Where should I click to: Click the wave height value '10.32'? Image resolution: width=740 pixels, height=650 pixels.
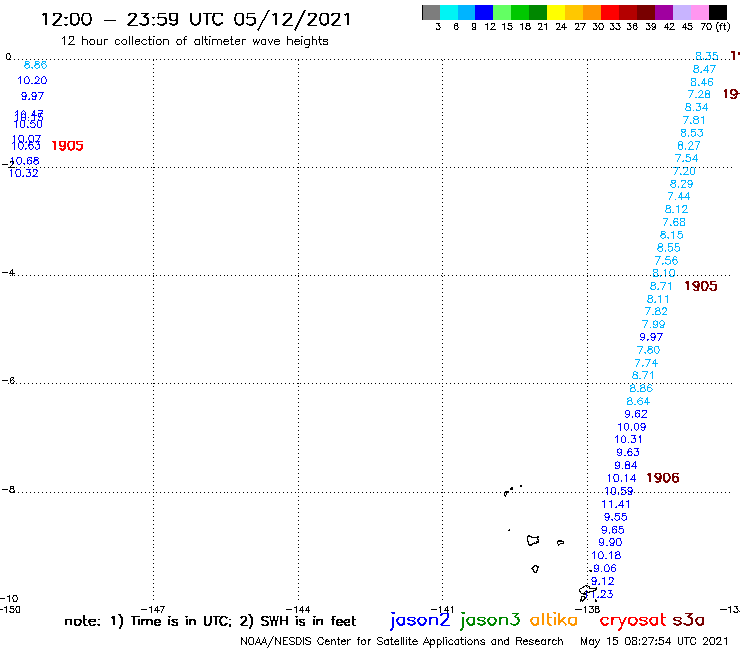[x=23, y=173]
